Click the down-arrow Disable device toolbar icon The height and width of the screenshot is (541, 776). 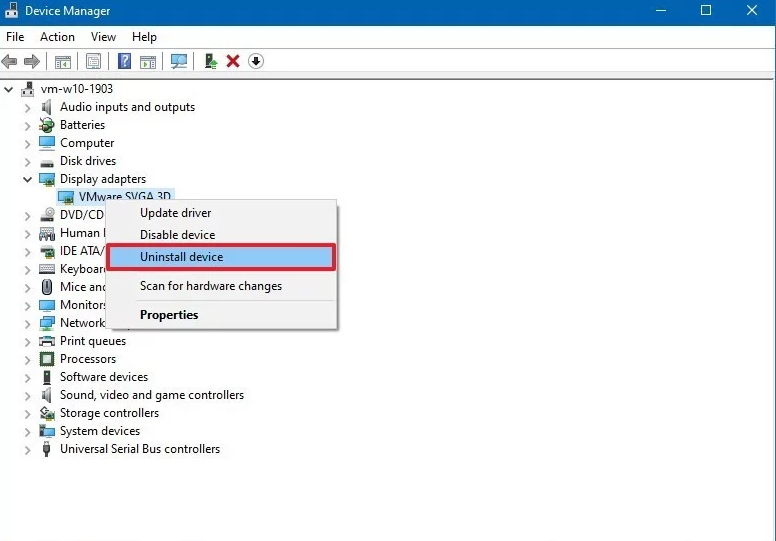pyautogui.click(x=256, y=61)
